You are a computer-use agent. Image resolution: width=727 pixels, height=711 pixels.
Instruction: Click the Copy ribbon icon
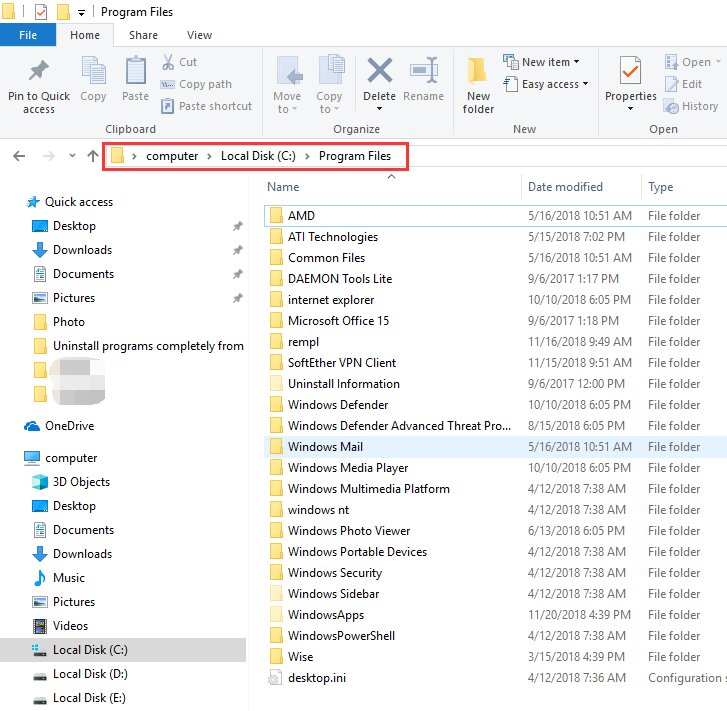[93, 70]
